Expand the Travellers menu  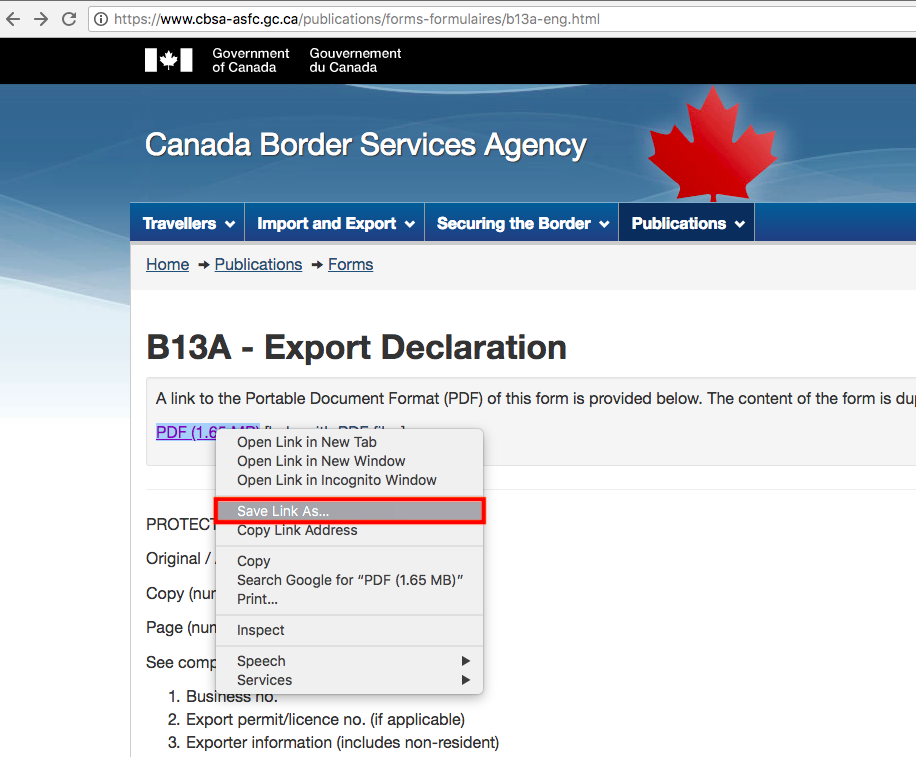[188, 223]
